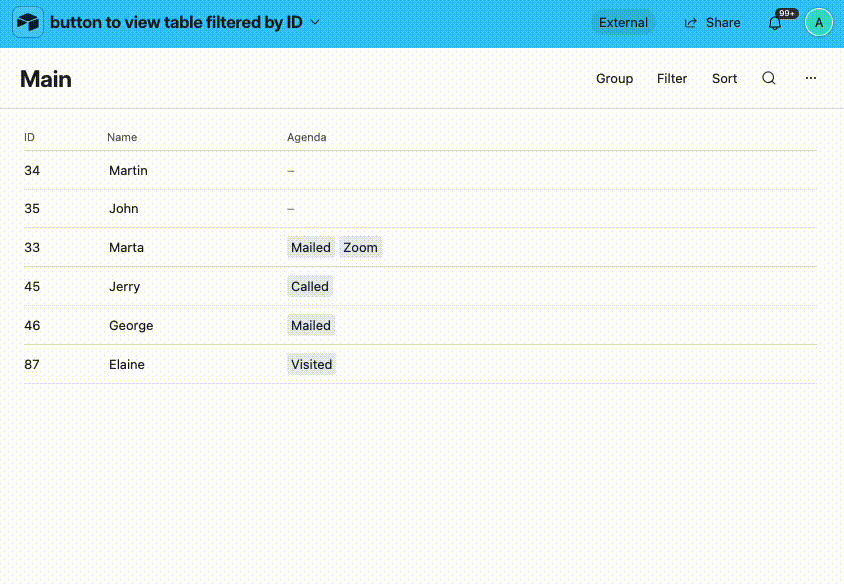This screenshot has height=584, width=844.
Task: Select the name cell Martin
Action: click(x=128, y=171)
